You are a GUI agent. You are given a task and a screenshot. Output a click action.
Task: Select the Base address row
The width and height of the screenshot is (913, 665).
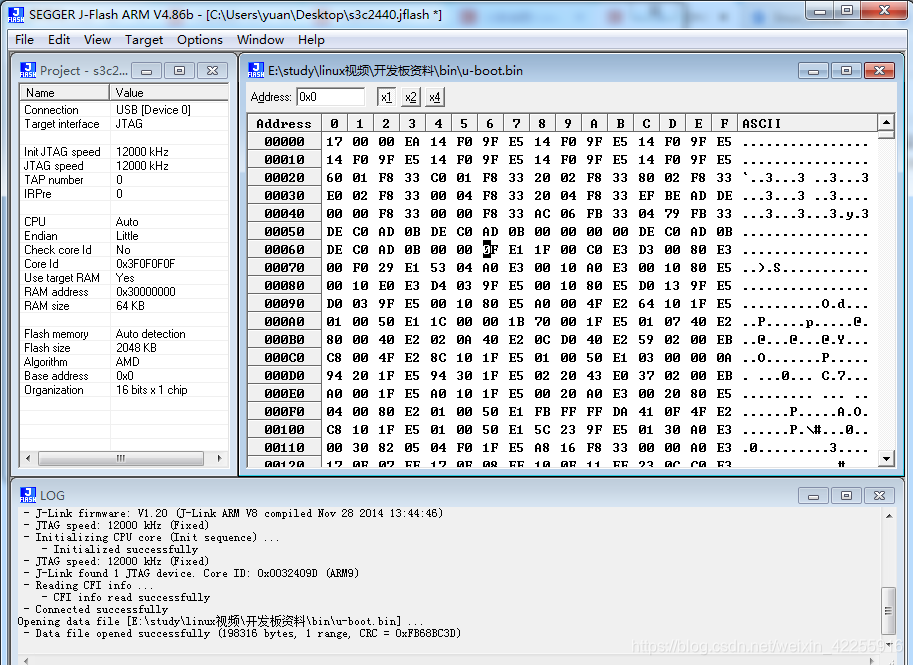point(124,376)
